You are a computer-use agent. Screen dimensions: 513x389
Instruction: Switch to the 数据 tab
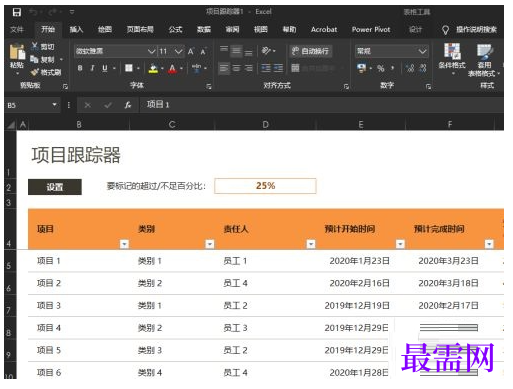point(204,29)
